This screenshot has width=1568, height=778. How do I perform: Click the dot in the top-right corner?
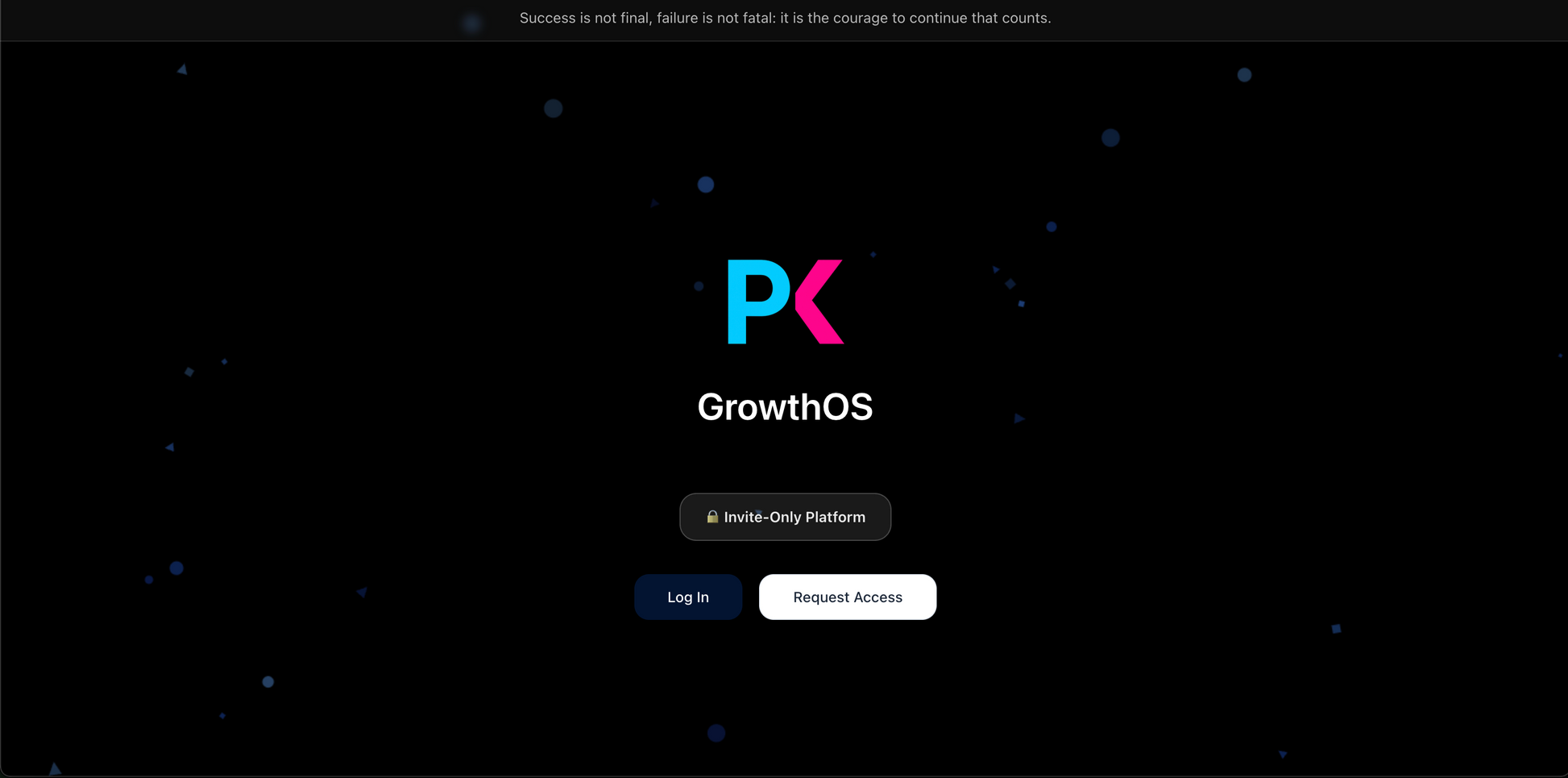(x=1244, y=75)
